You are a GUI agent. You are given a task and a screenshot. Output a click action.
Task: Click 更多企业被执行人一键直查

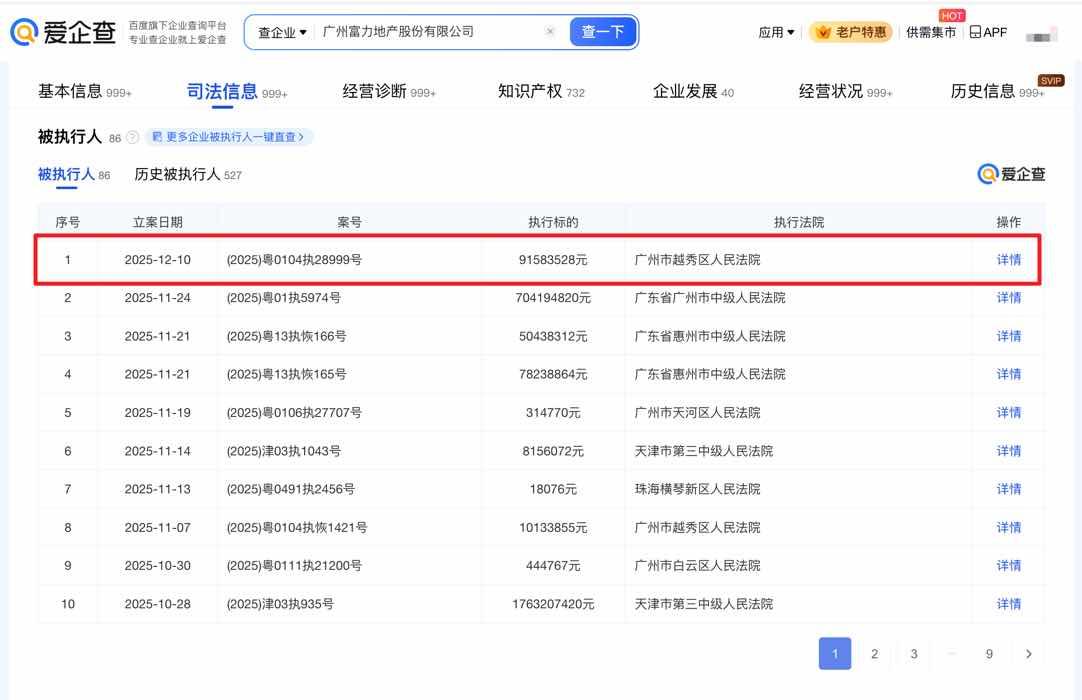point(232,136)
